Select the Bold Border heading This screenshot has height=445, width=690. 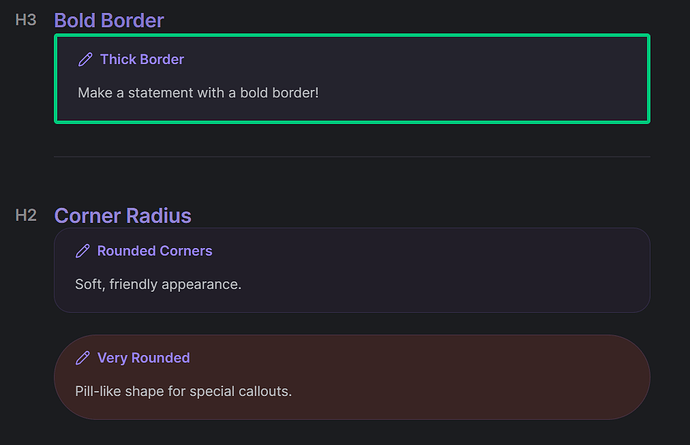tap(109, 20)
